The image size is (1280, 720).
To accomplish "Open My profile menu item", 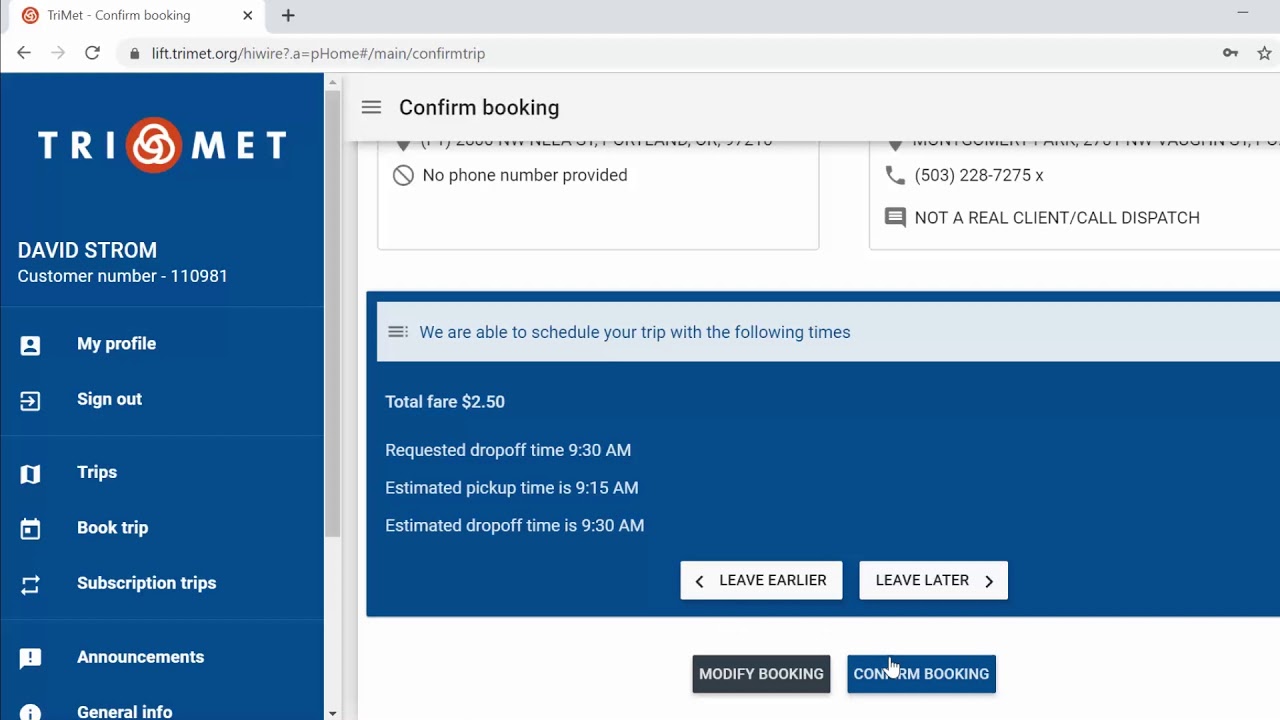I will coord(162,344).
